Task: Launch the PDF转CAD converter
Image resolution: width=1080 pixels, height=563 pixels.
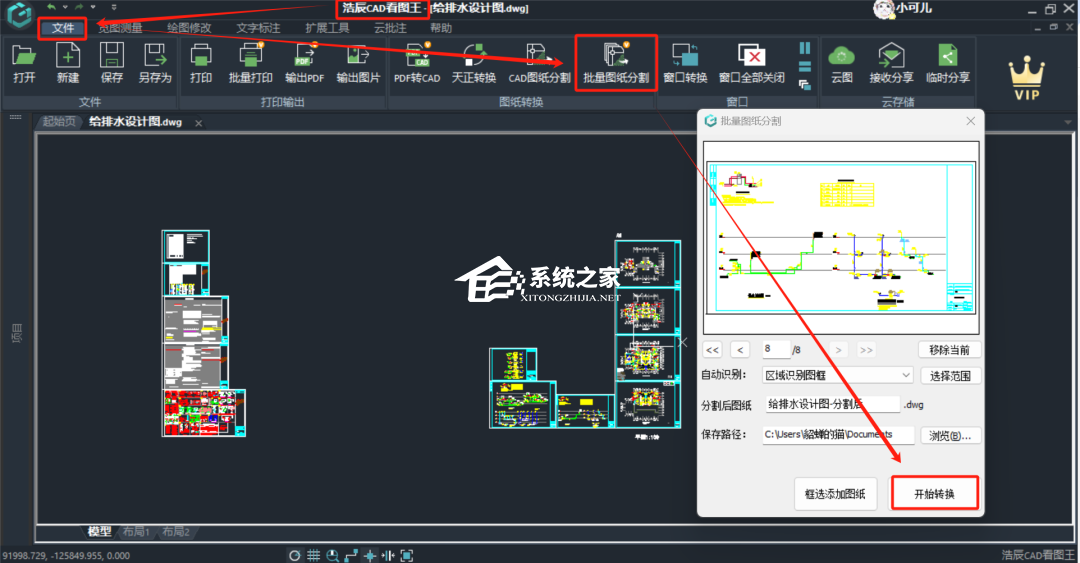Action: [417, 63]
